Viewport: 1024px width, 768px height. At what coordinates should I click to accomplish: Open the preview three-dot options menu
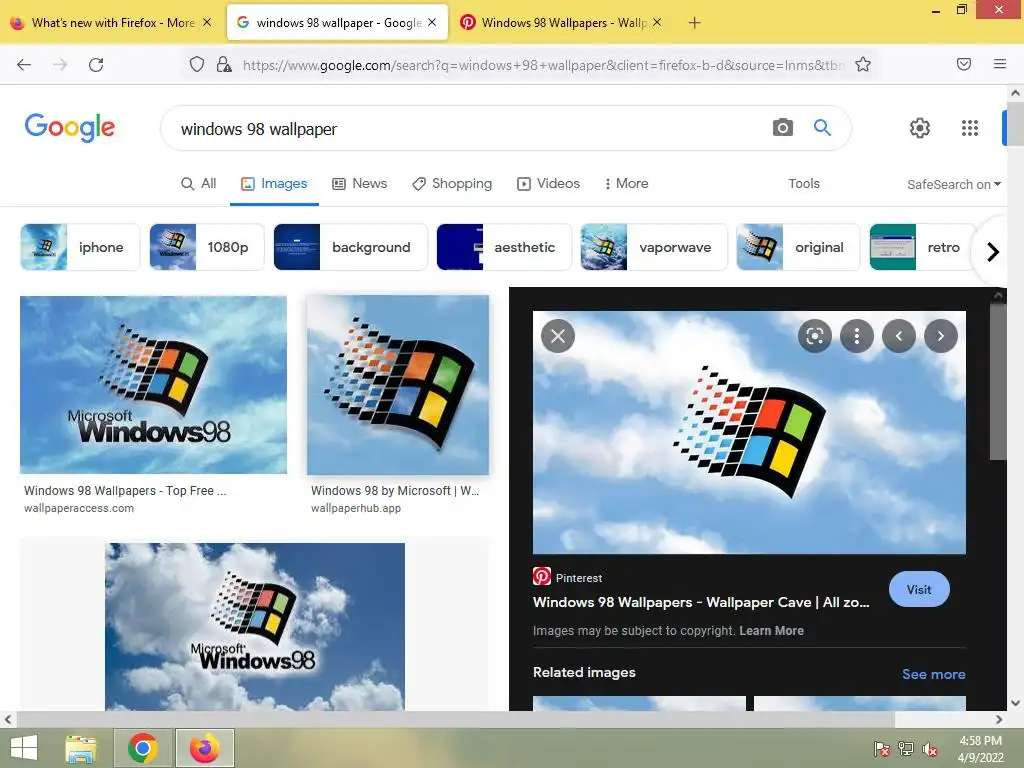(857, 336)
